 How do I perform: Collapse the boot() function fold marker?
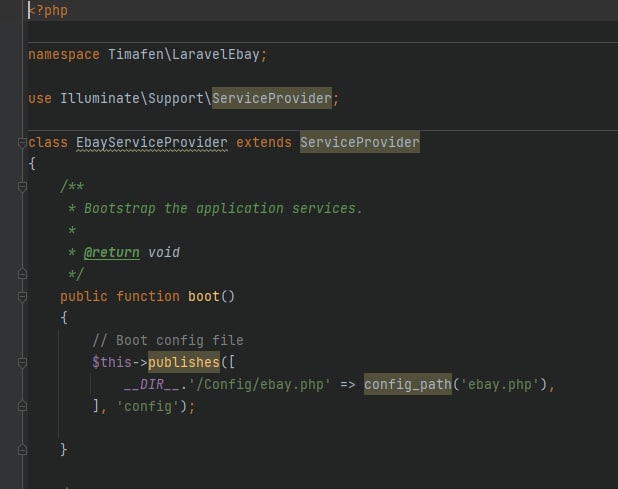coord(22,296)
